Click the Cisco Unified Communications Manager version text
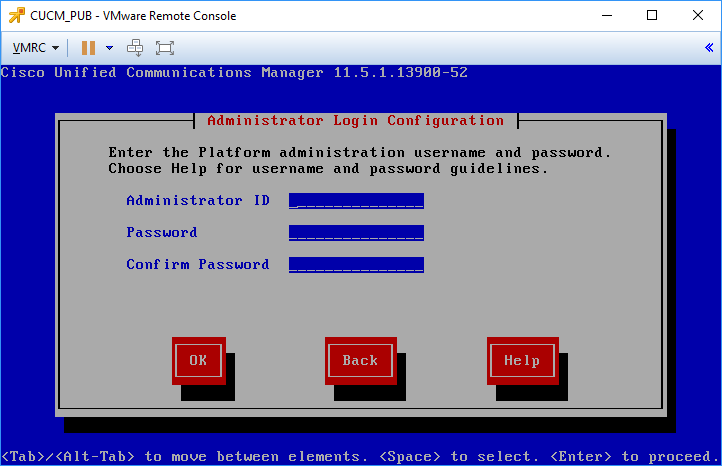The height and width of the screenshot is (466, 722). click(x=234, y=73)
